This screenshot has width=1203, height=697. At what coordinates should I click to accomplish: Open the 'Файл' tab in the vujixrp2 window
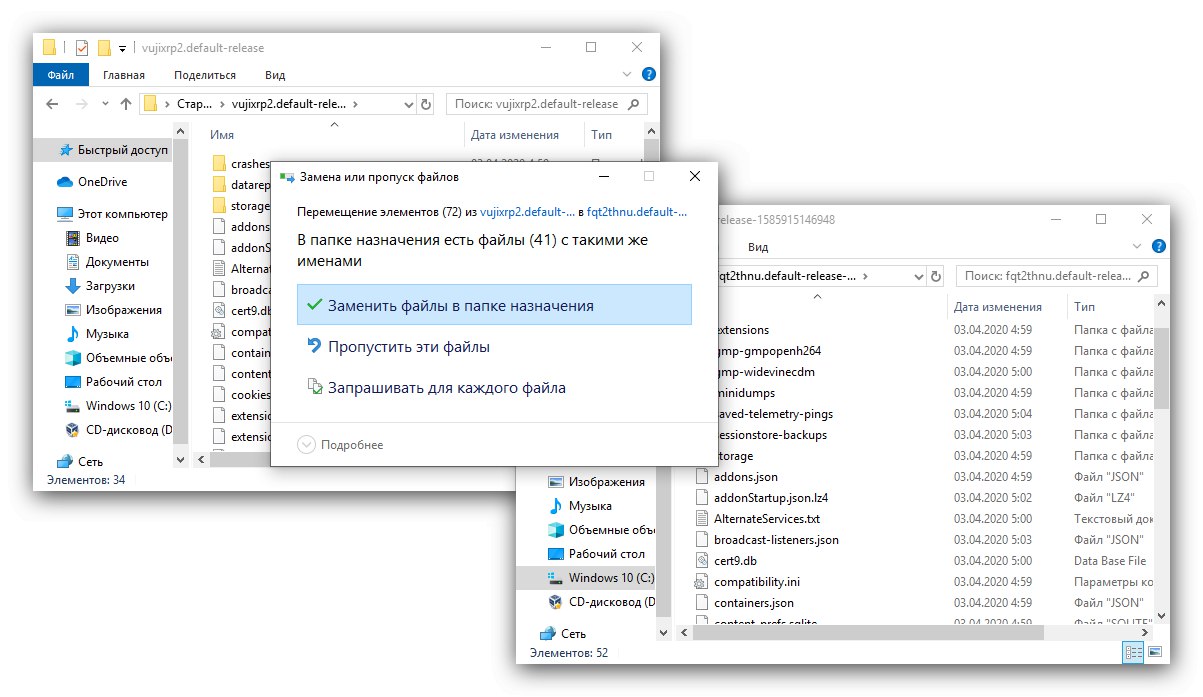[60, 75]
